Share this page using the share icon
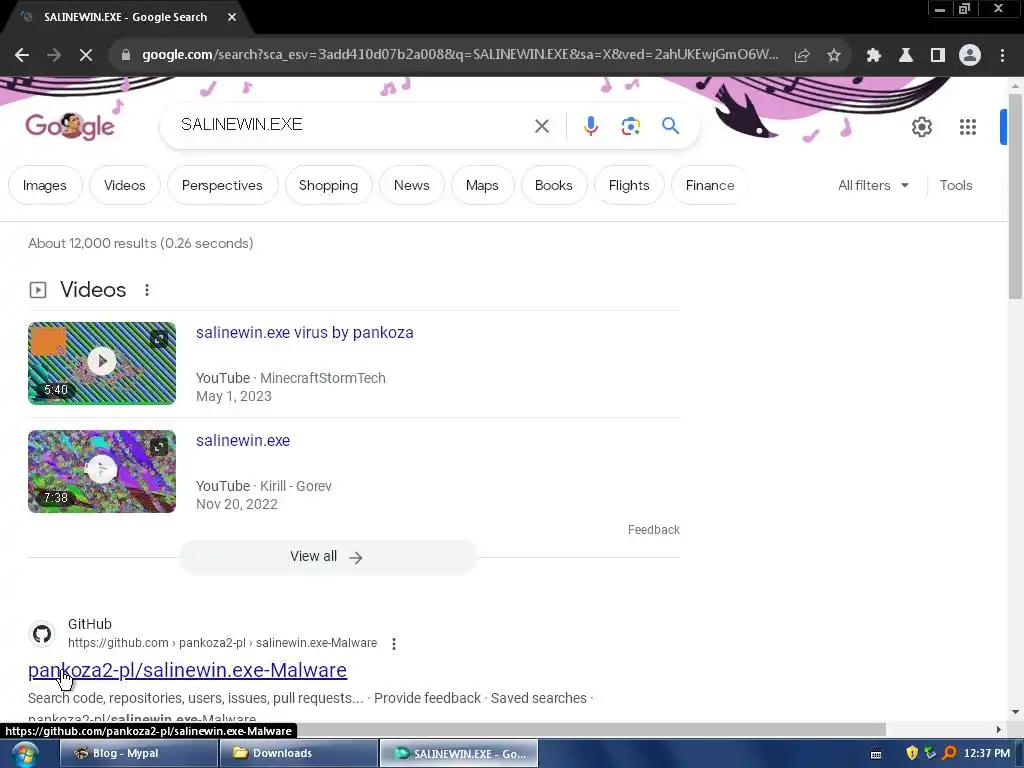Viewport: 1024px width, 768px height. click(x=802, y=55)
